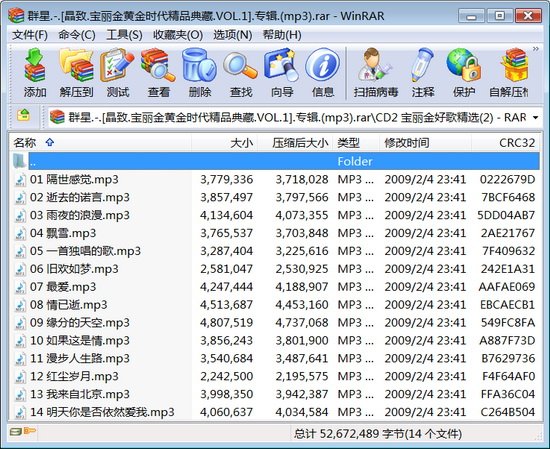
Task: Click the window resize grip corner
Action: [x=538, y=436]
